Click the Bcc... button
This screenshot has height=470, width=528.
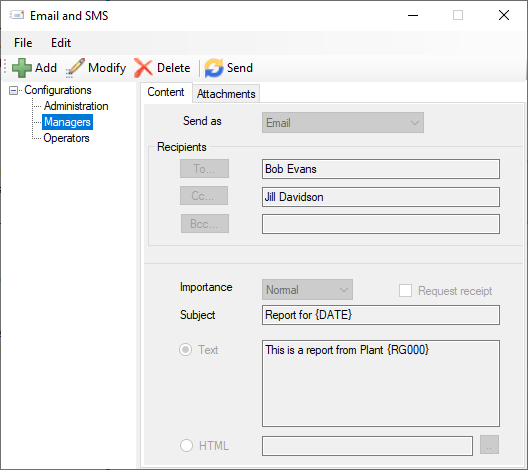[x=205, y=224]
